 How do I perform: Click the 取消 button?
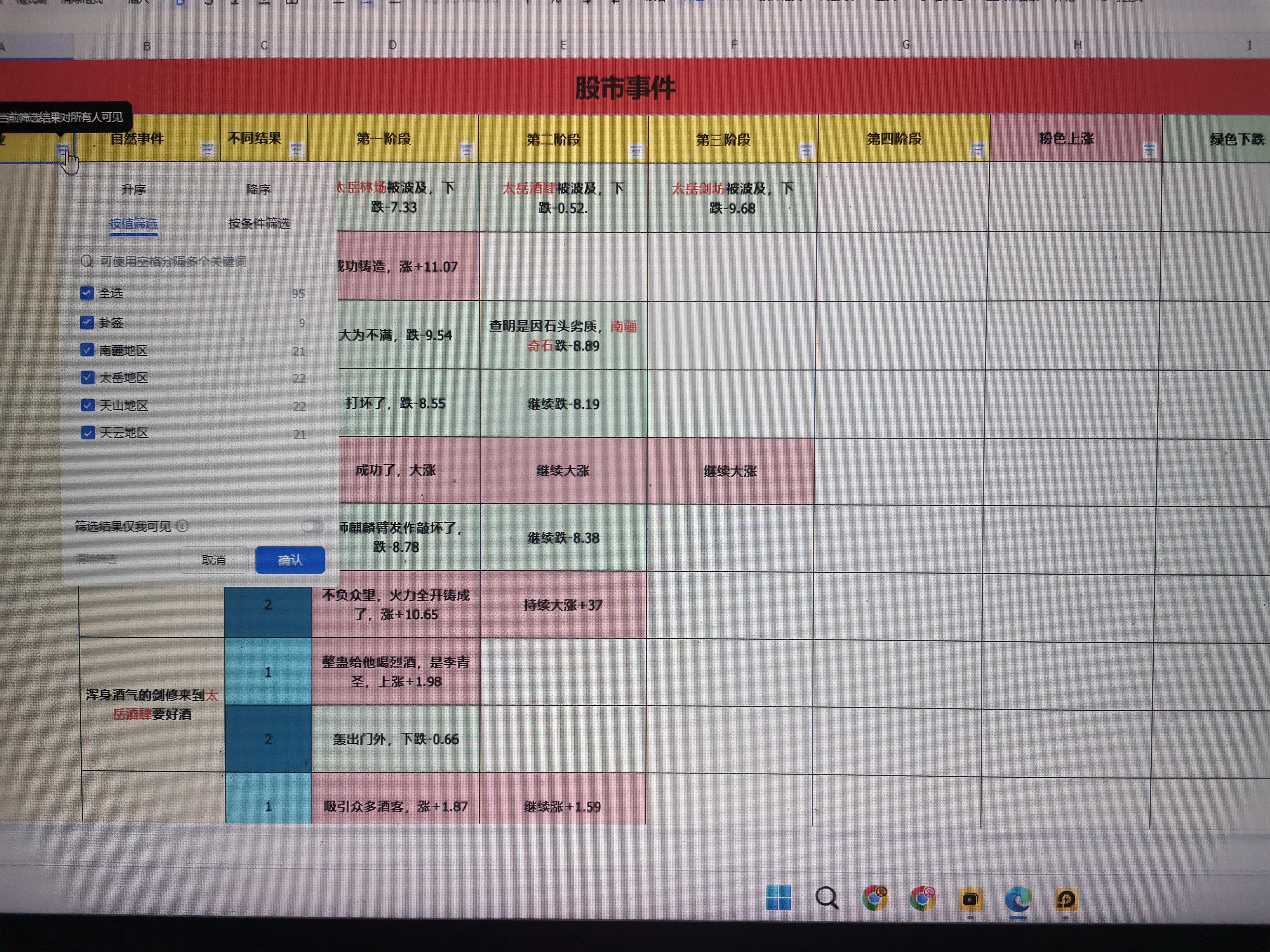tap(213, 560)
